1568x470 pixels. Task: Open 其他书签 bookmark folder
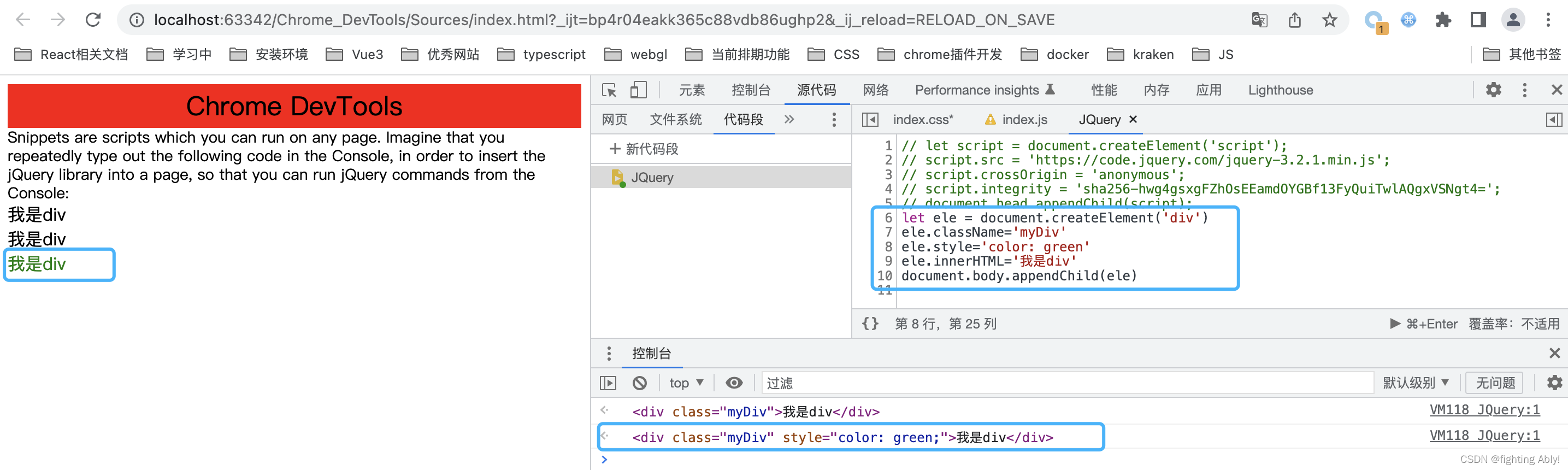coord(1522,54)
